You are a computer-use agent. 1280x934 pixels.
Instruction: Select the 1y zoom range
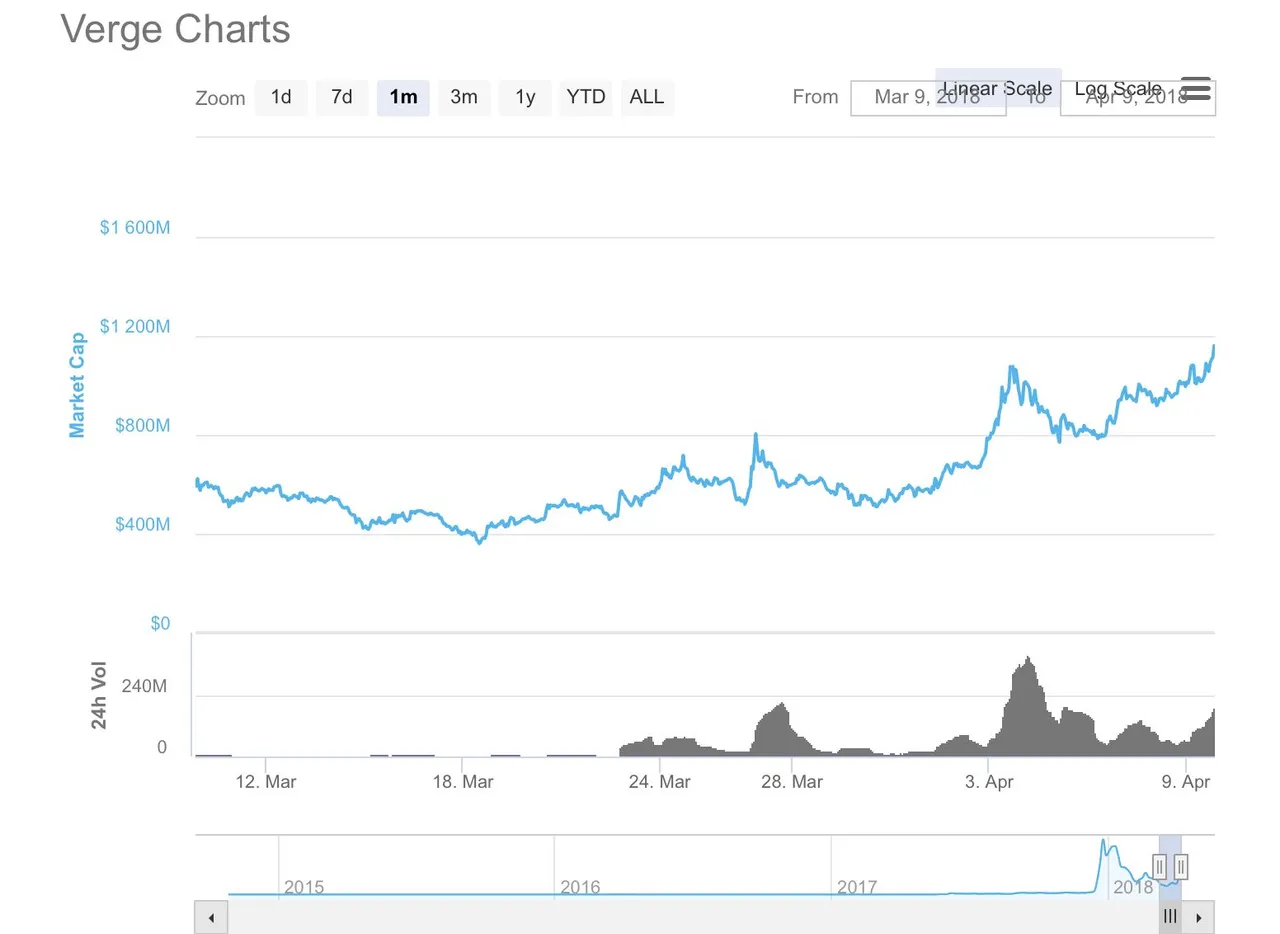525,98
